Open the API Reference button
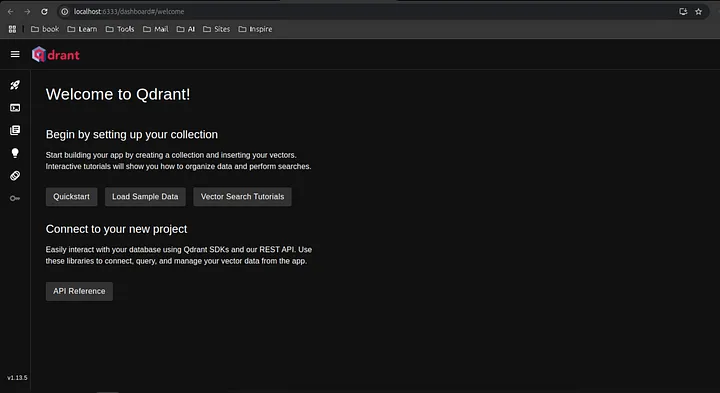This screenshot has height=393, width=720. tap(79, 291)
